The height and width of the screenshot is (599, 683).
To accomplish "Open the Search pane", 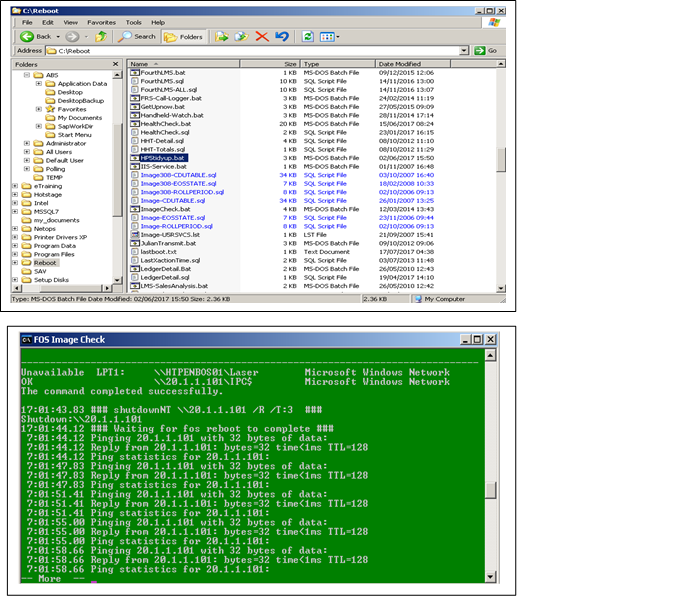I will tap(137, 36).
